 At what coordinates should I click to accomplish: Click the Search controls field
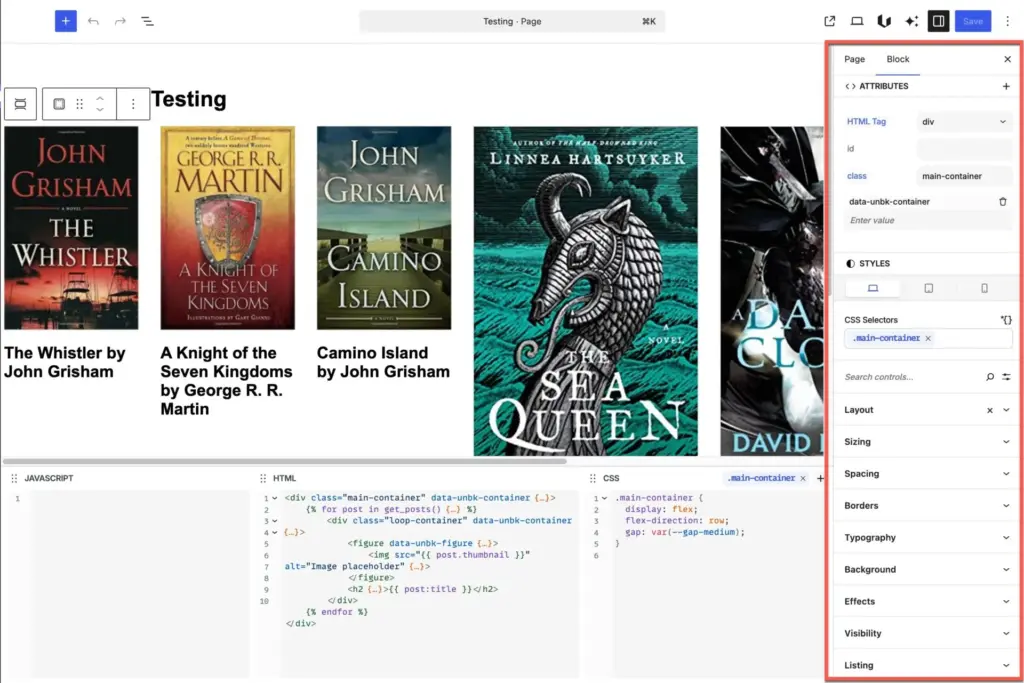[x=912, y=377]
